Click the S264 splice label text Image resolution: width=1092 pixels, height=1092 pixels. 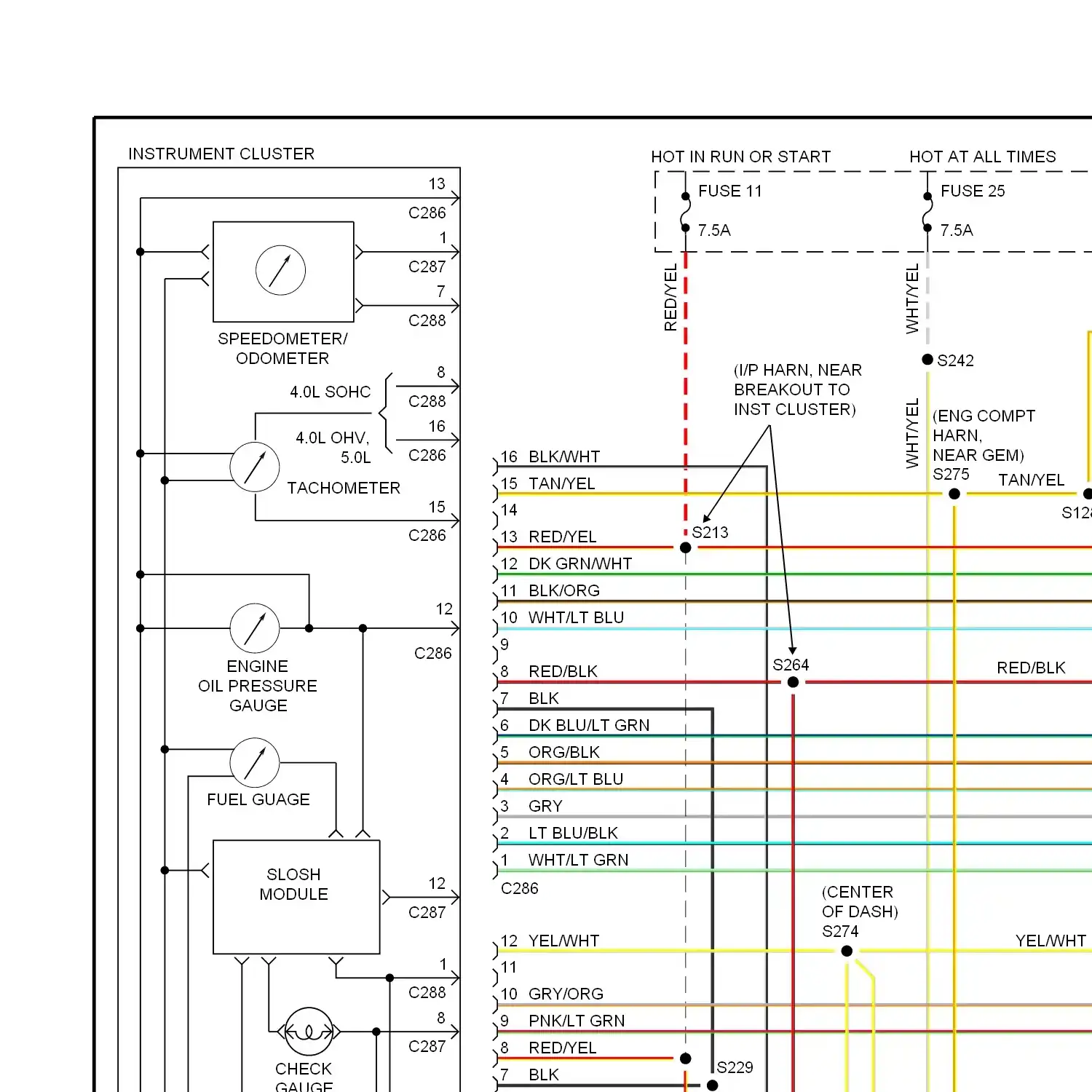(791, 665)
